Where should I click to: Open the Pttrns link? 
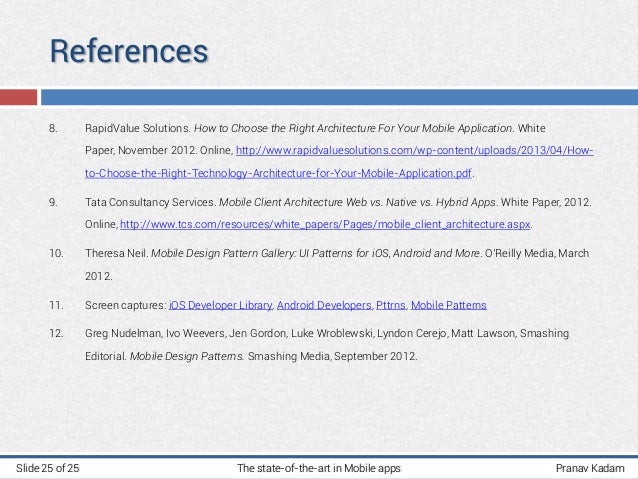(x=391, y=305)
